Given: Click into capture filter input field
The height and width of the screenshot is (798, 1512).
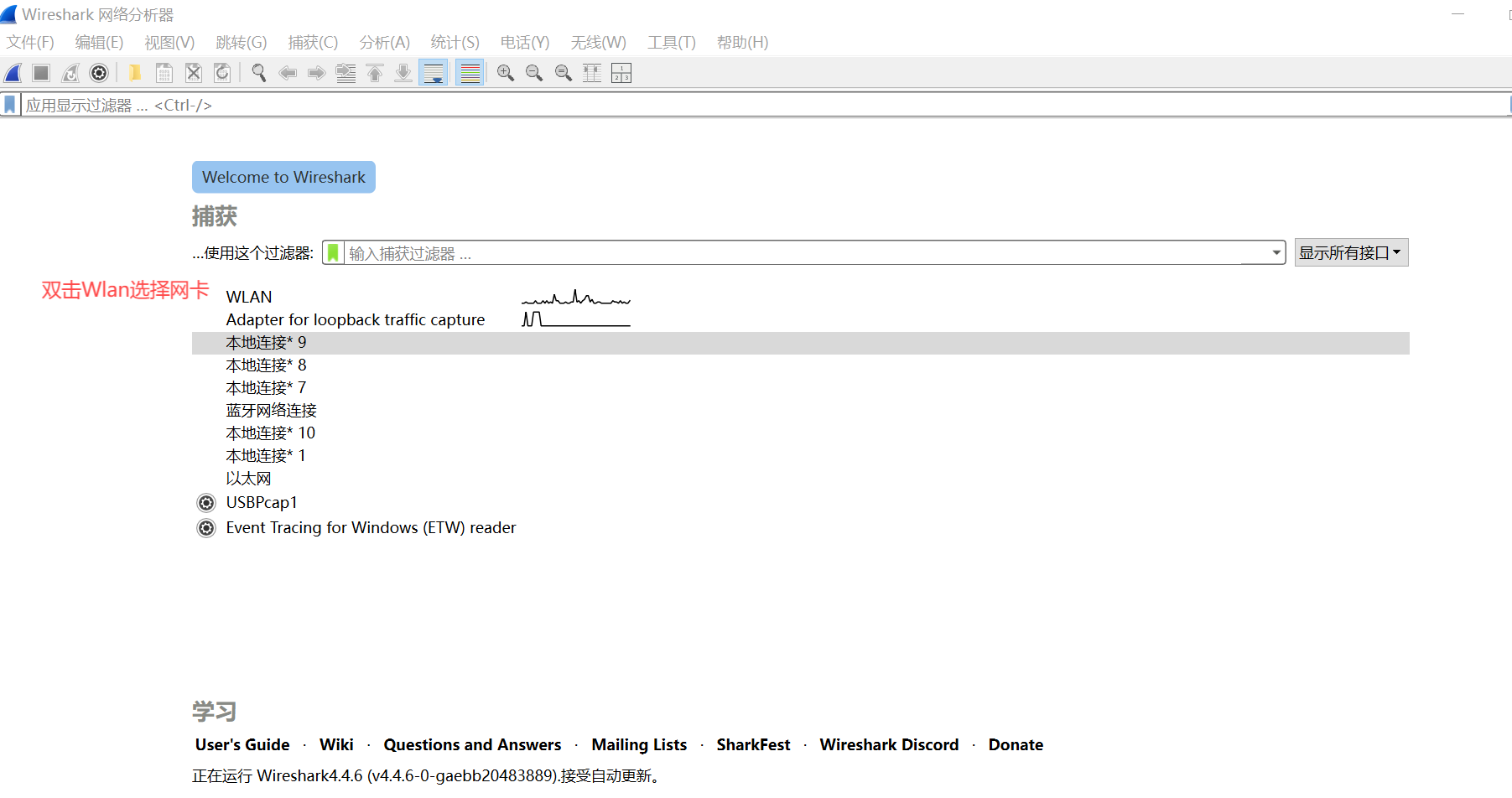Looking at the screenshot, I should click(x=805, y=252).
